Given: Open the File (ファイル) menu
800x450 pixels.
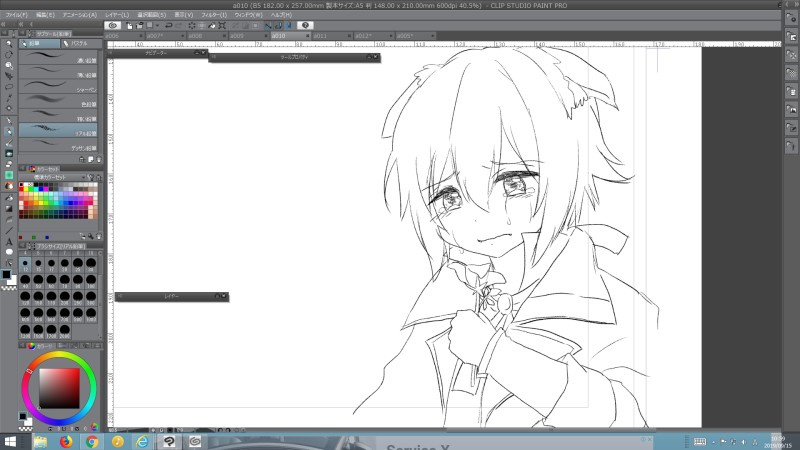Looking at the screenshot, I should point(17,15).
